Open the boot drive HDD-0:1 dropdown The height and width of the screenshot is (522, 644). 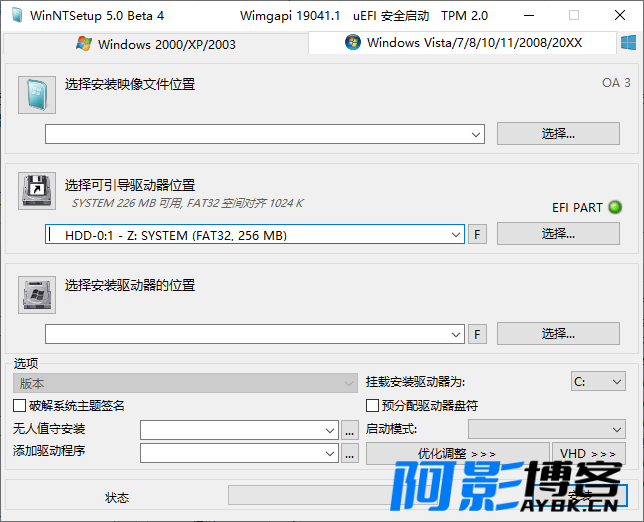click(455, 235)
